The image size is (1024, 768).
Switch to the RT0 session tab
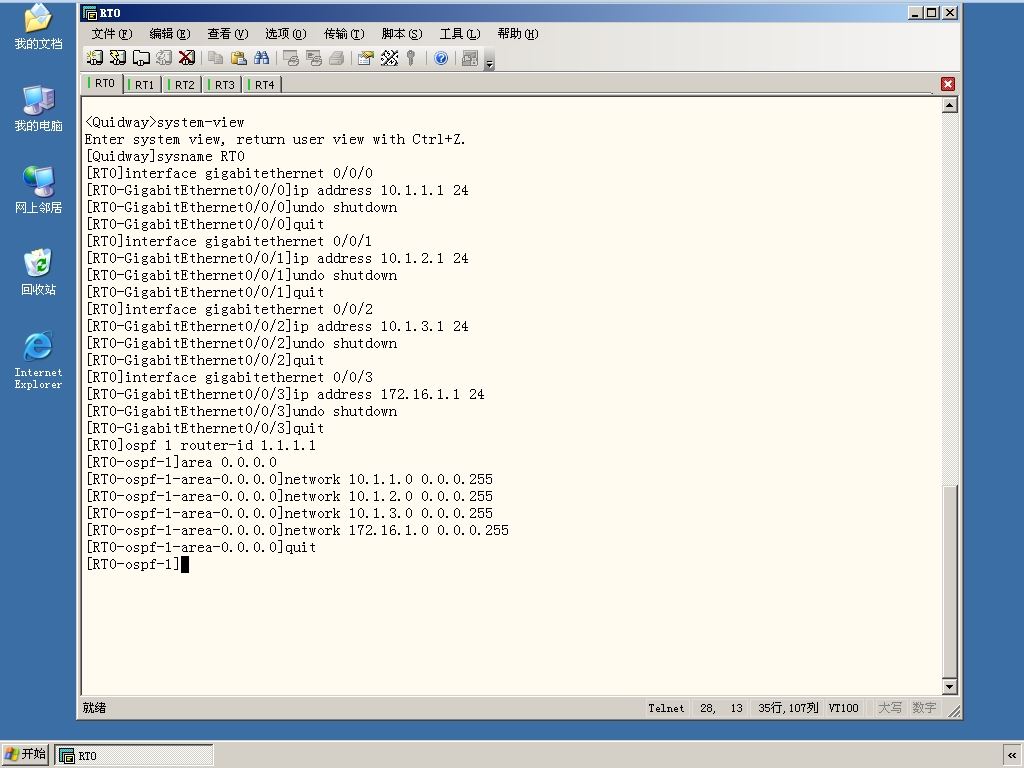(x=101, y=84)
